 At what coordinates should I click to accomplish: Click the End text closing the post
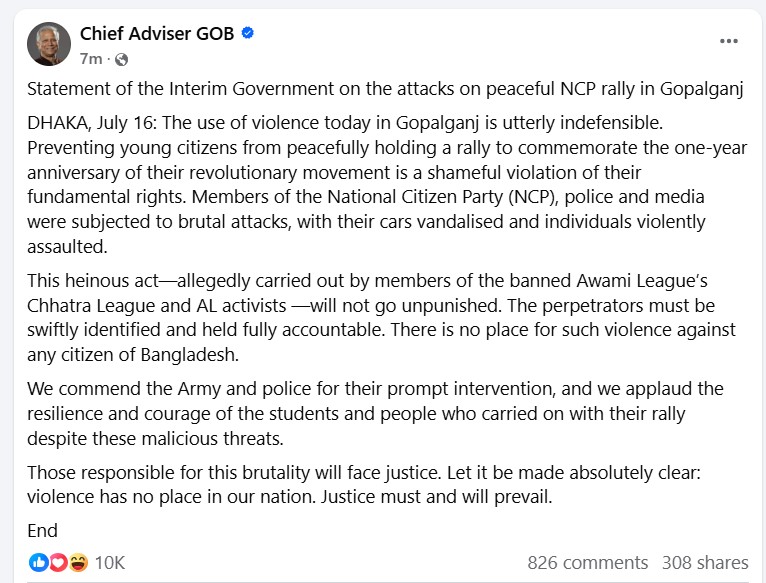[x=43, y=531]
